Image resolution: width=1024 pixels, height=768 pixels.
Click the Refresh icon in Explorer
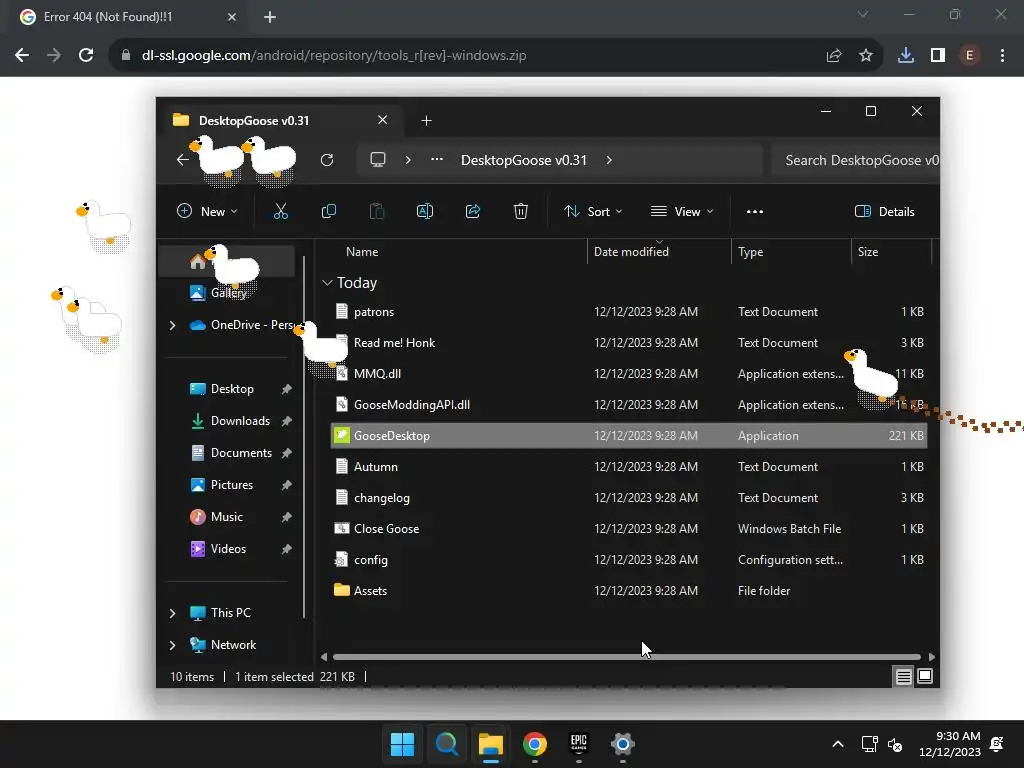tap(327, 160)
